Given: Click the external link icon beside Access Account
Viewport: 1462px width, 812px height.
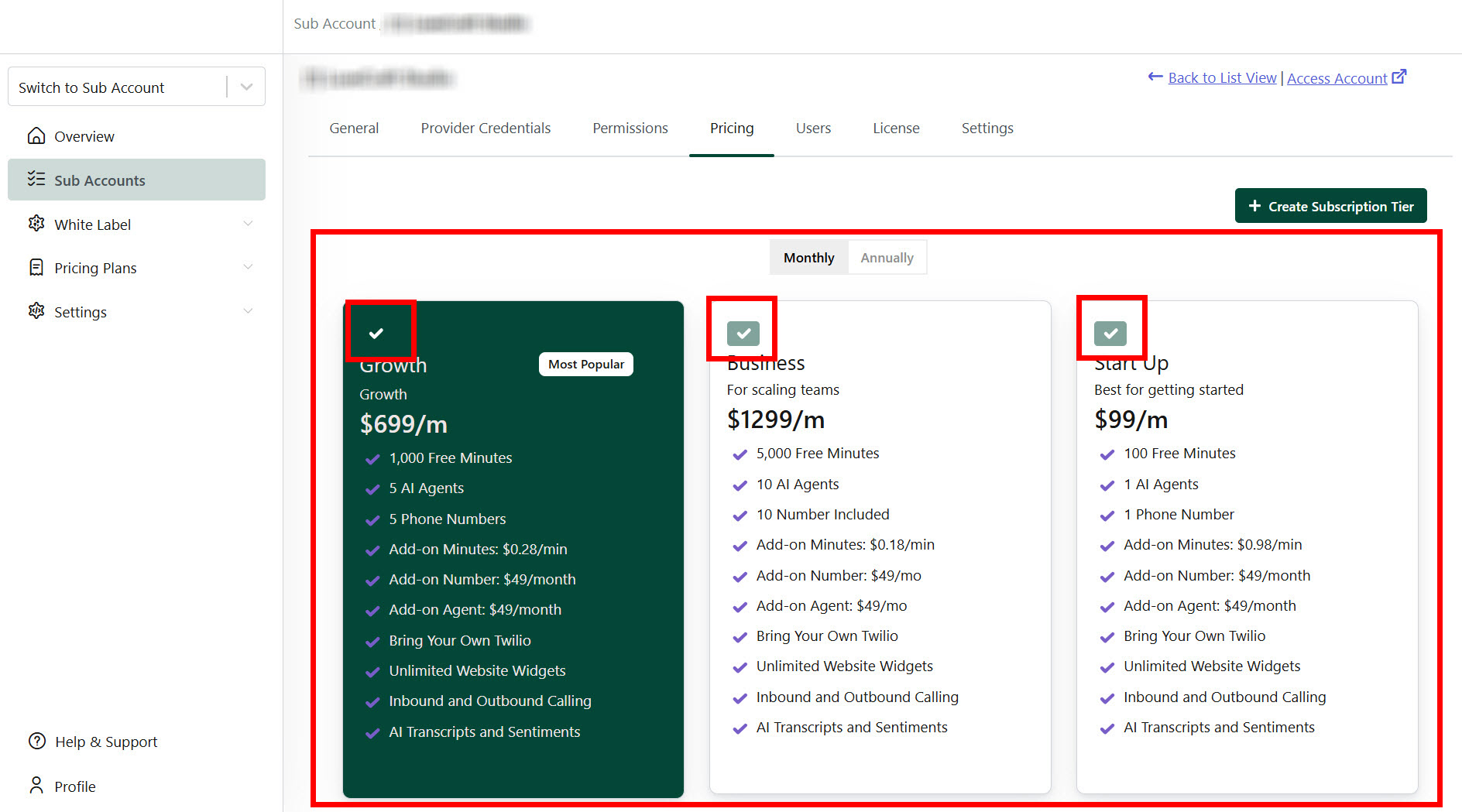Looking at the screenshot, I should coord(1399,77).
